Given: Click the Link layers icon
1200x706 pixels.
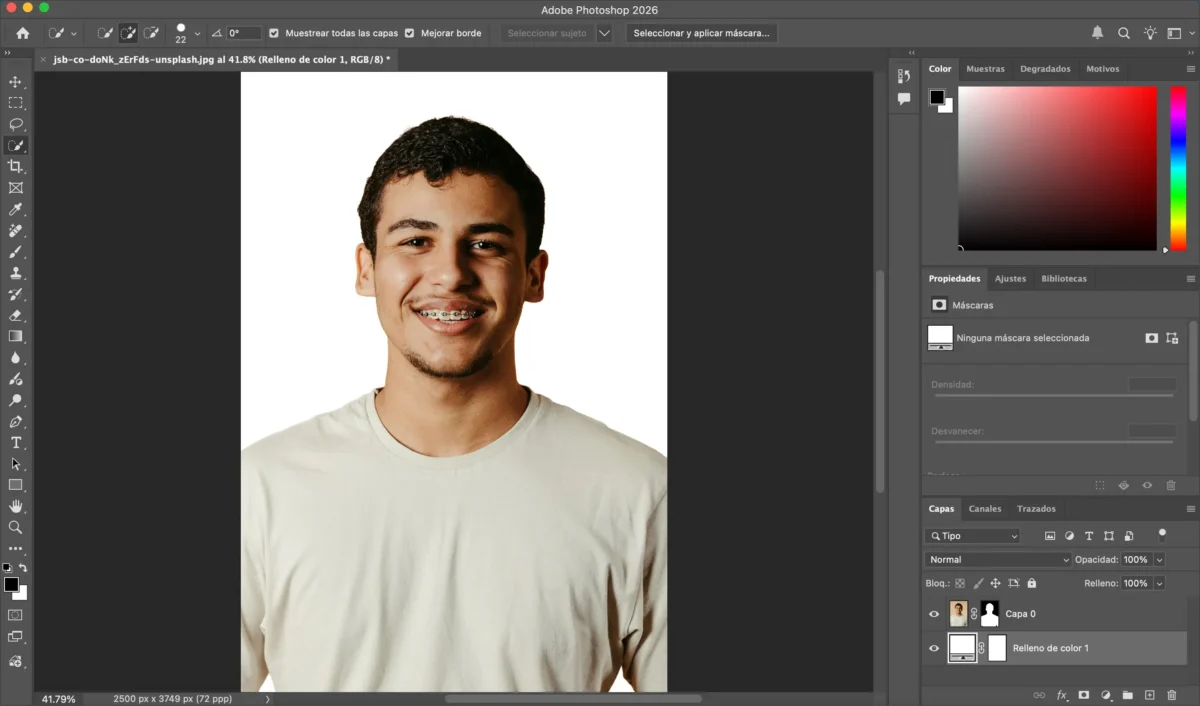Looking at the screenshot, I should (1039, 695).
